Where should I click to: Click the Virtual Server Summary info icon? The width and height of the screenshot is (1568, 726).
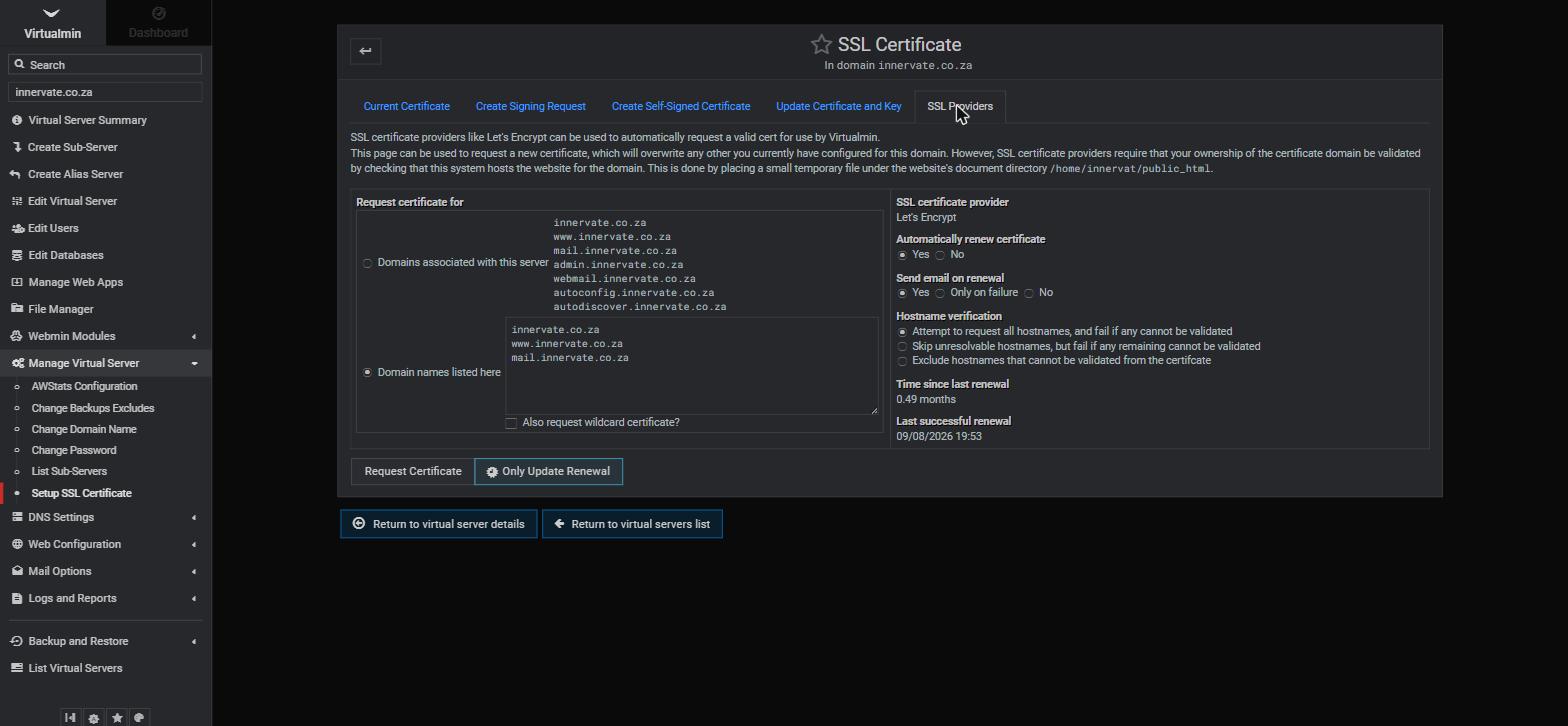(17, 120)
